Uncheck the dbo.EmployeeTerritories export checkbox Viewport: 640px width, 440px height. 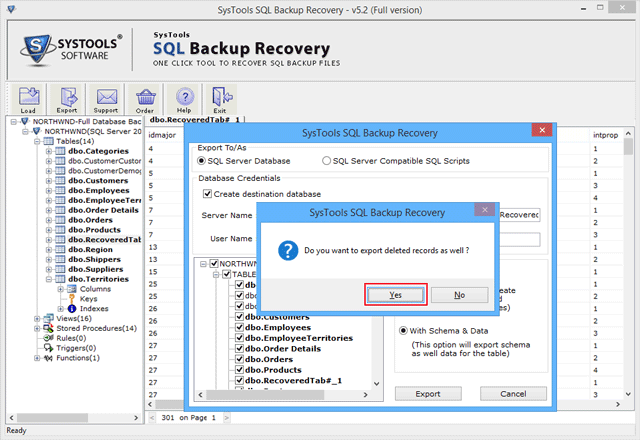[x=240, y=338]
